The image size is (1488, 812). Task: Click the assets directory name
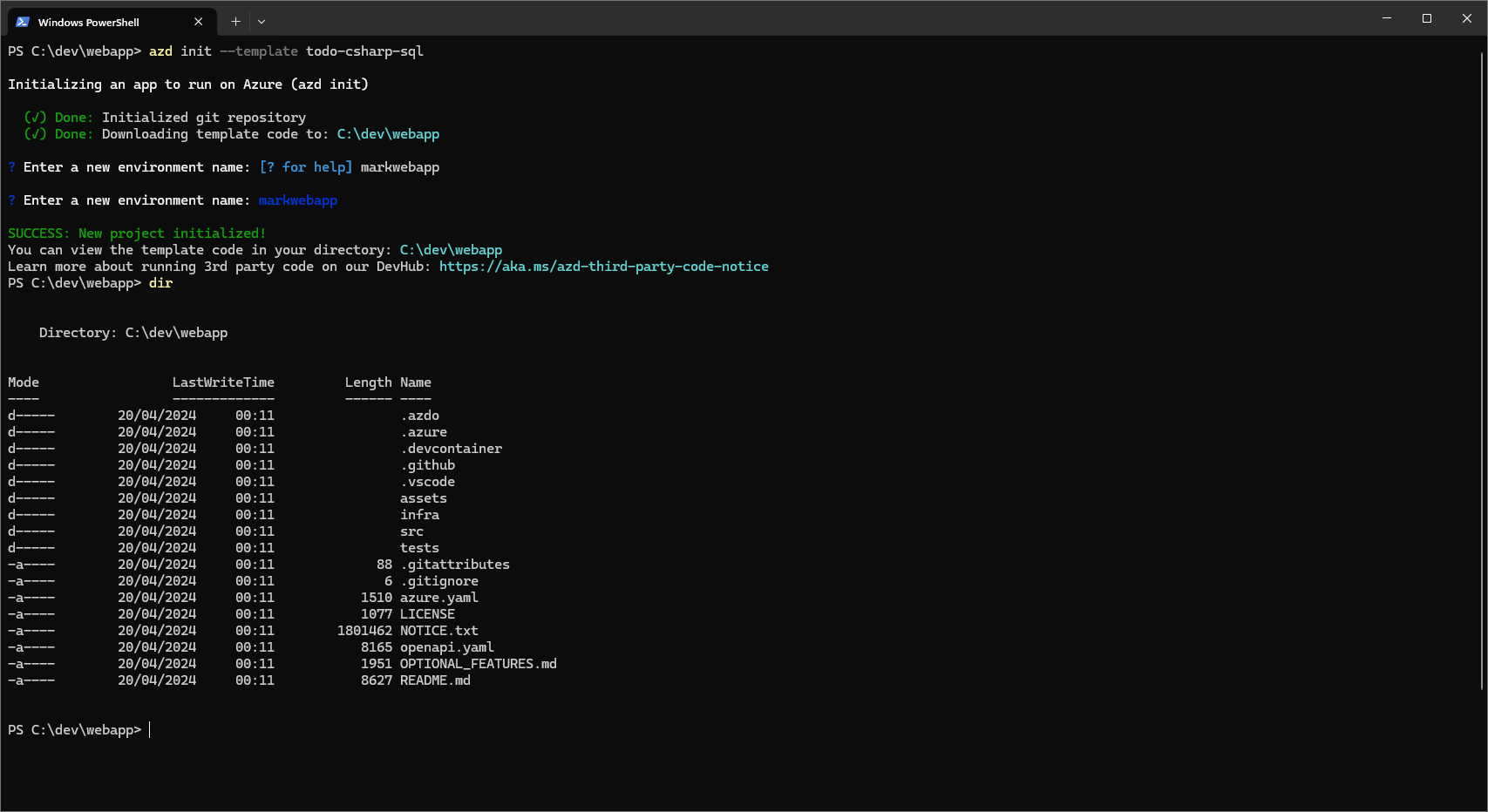[424, 498]
